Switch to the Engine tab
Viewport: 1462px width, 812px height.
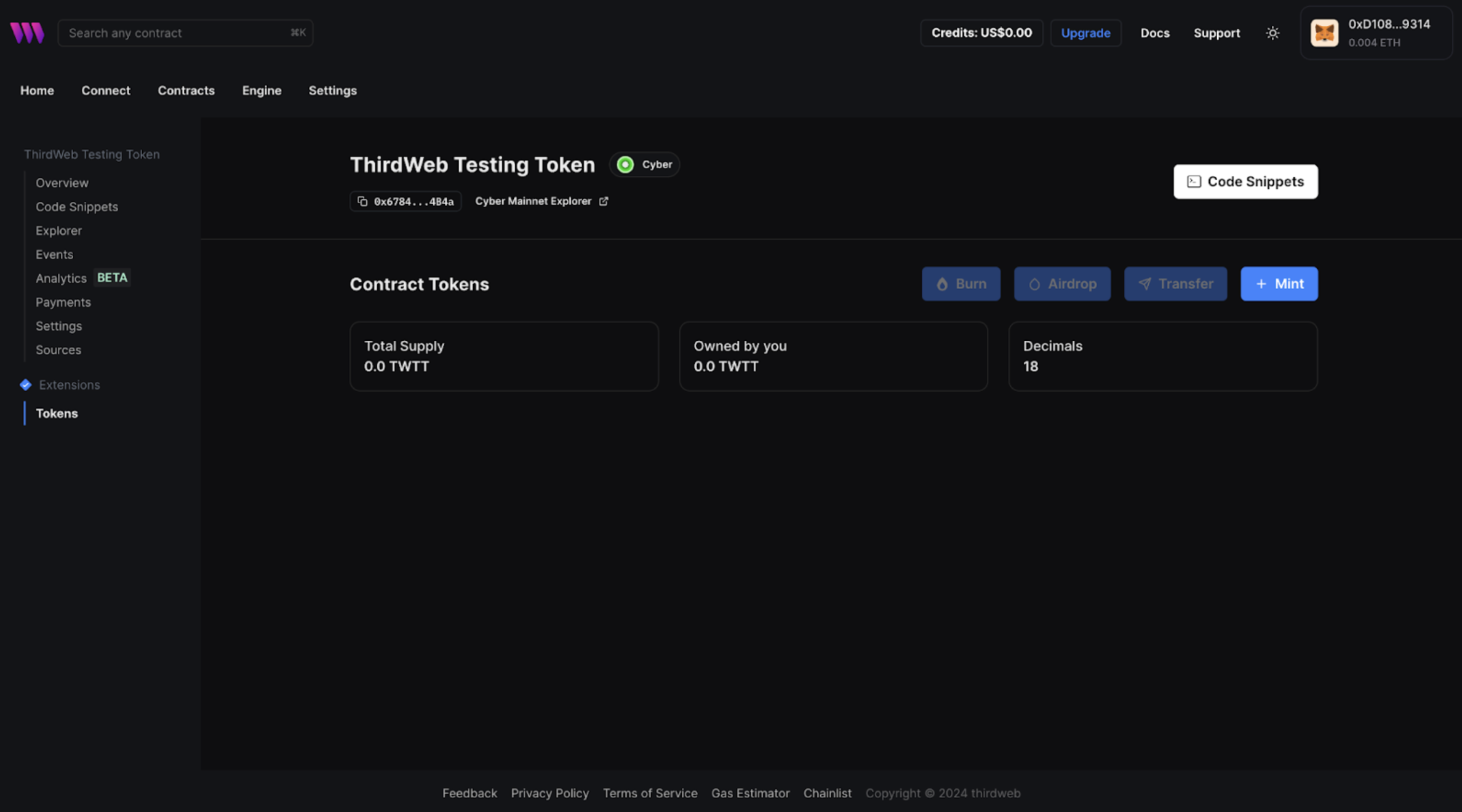tap(262, 90)
